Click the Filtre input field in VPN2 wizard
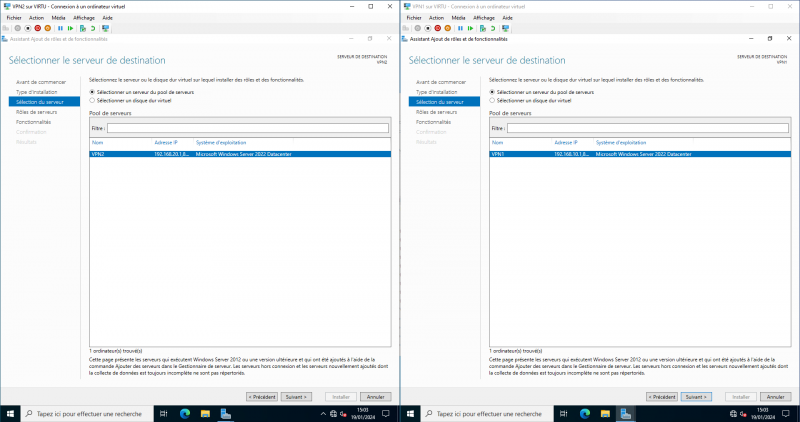The width and height of the screenshot is (800, 422). tap(248, 129)
